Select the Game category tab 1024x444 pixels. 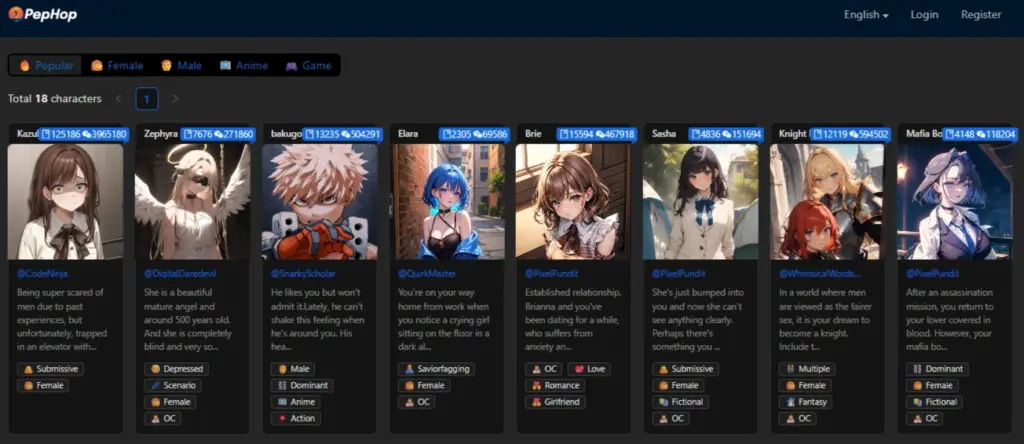click(308, 65)
